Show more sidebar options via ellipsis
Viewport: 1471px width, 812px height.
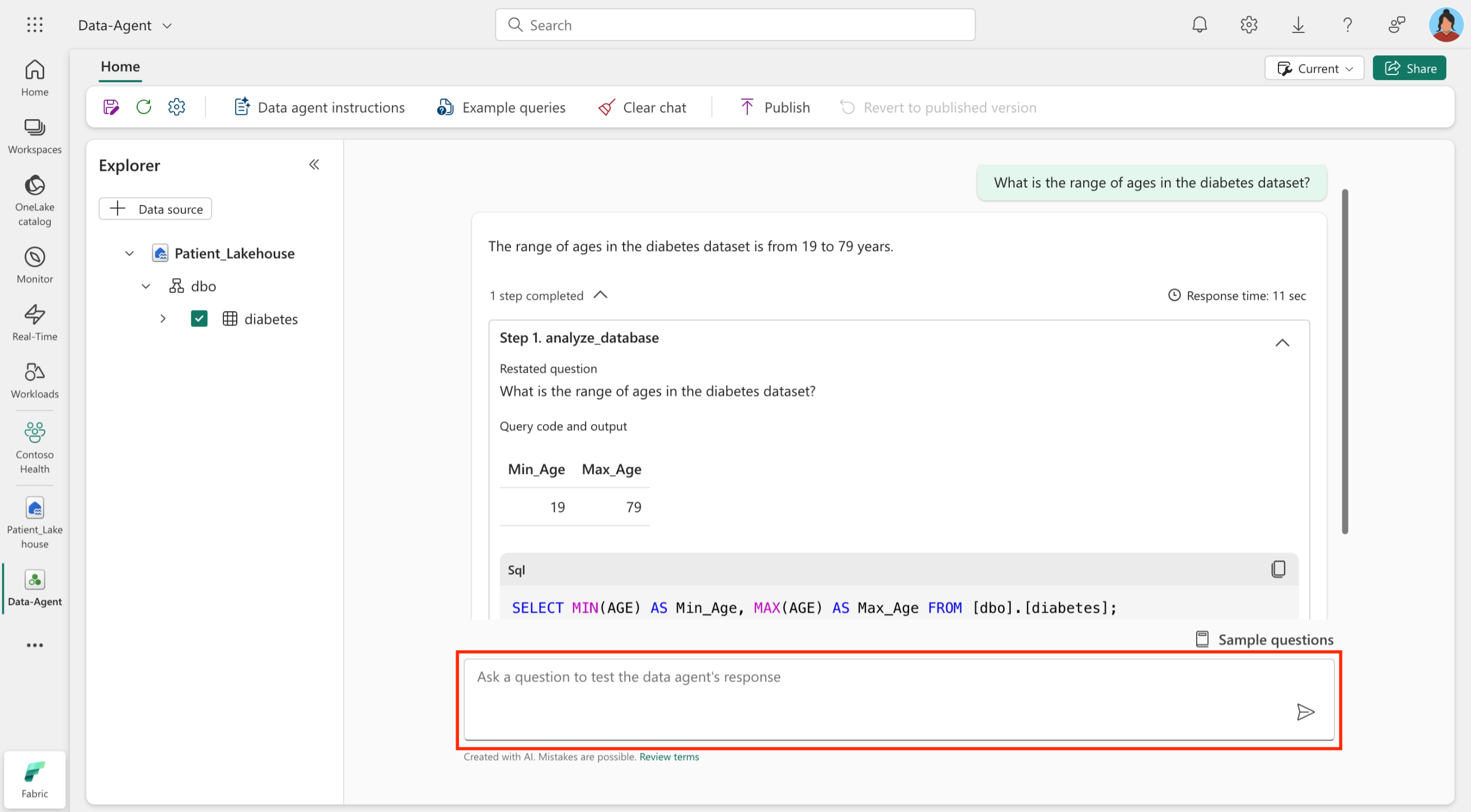click(34, 645)
